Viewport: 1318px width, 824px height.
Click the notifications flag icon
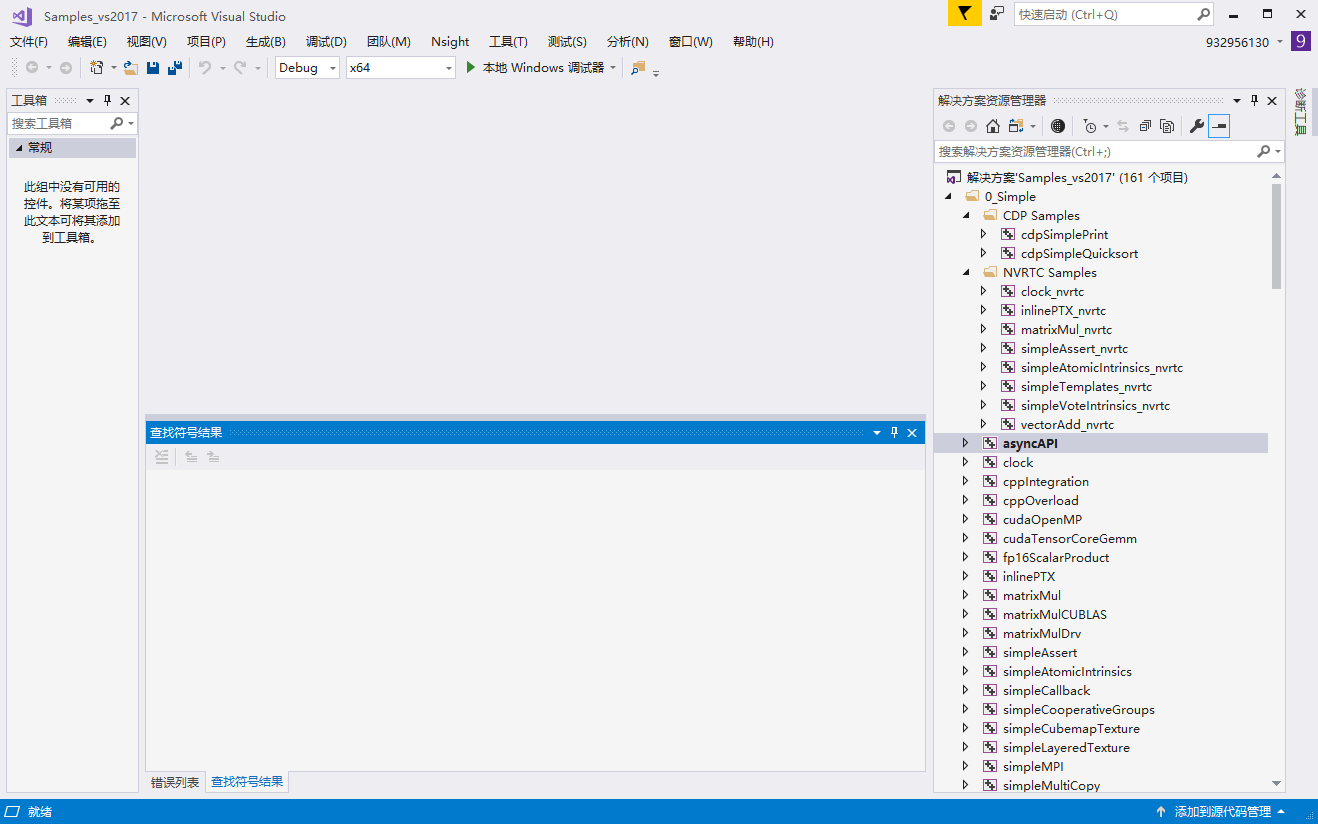tap(964, 13)
